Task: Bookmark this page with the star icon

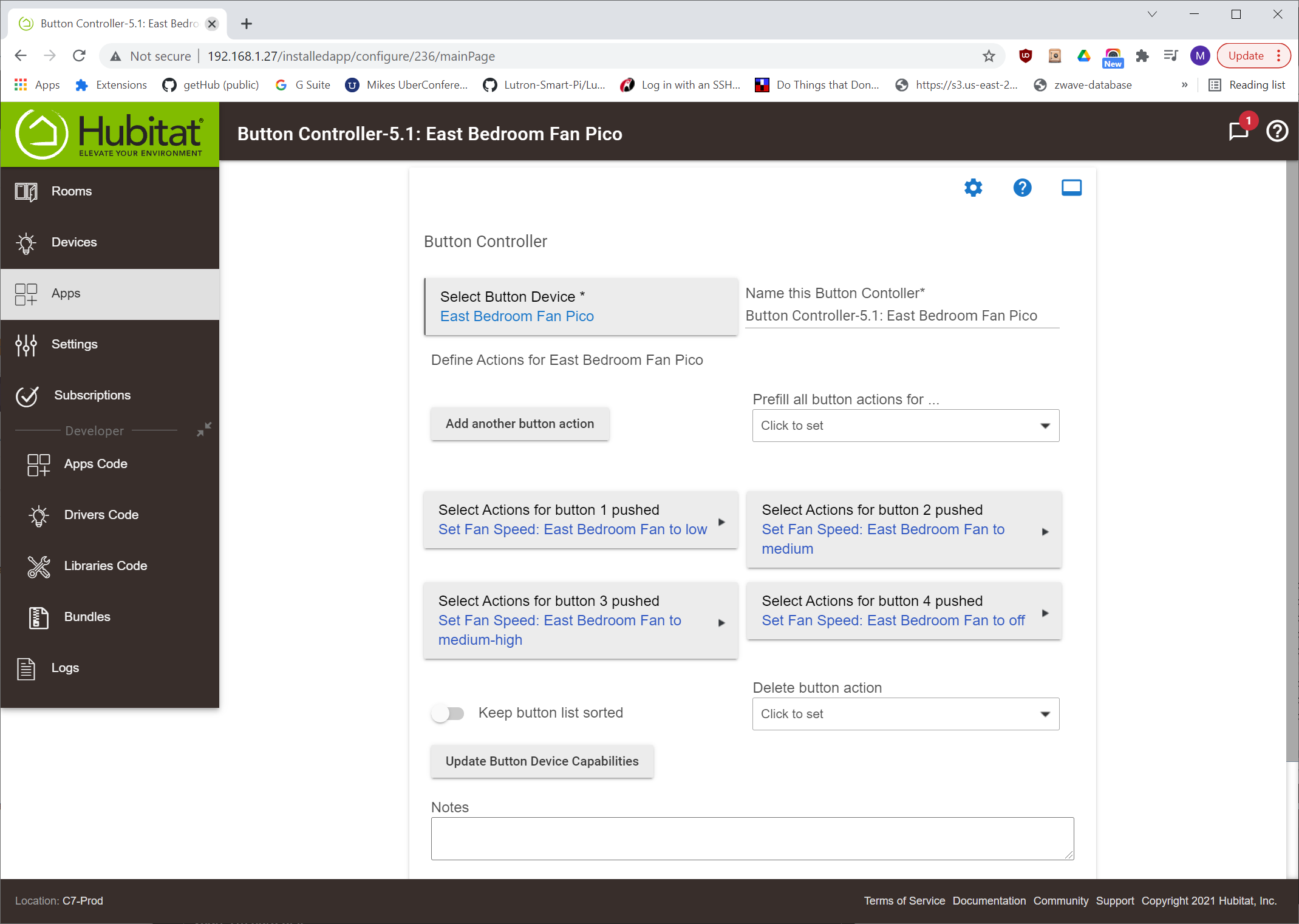Action: tap(989, 56)
